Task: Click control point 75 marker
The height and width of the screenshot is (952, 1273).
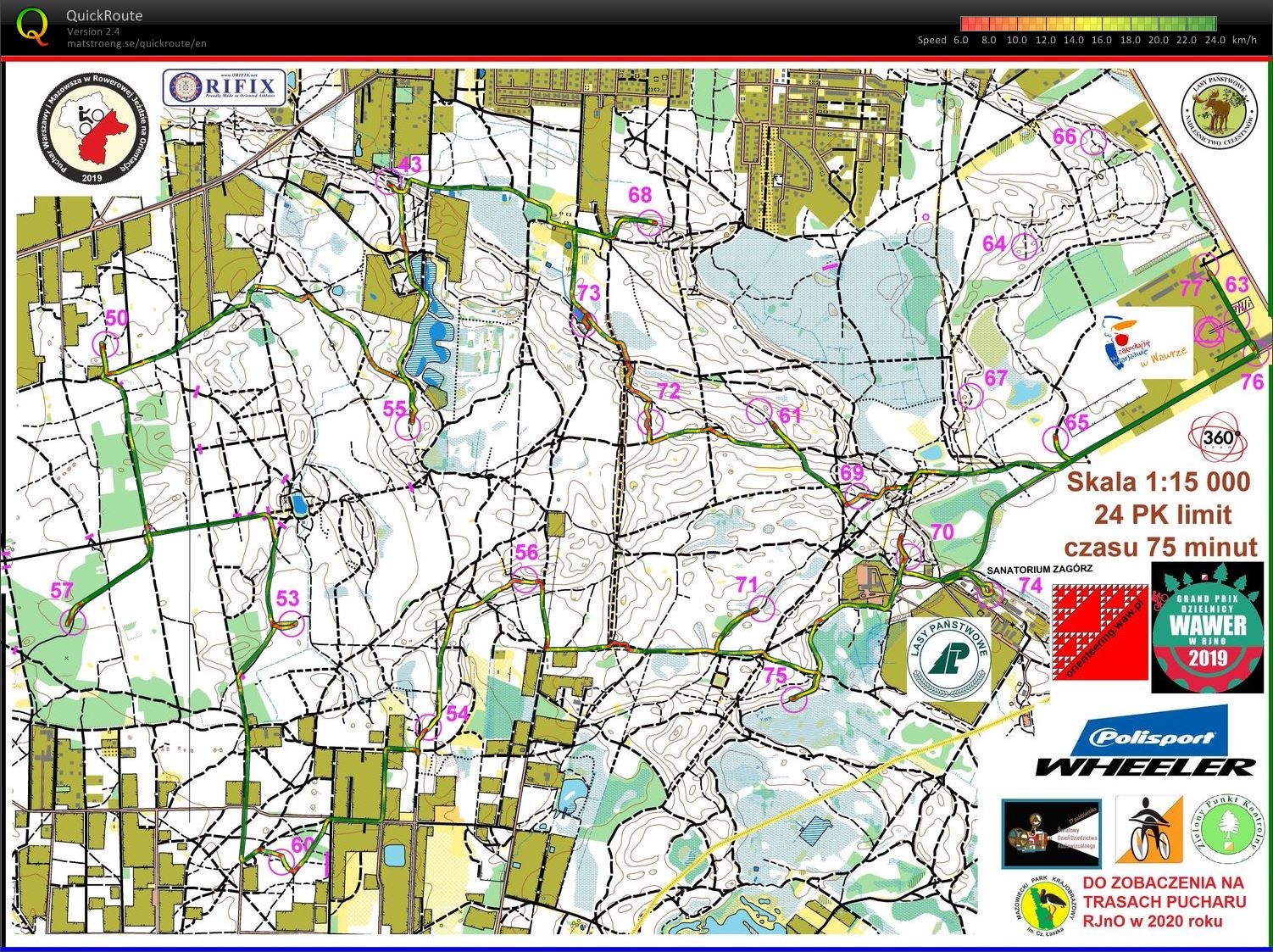Action: point(793,699)
